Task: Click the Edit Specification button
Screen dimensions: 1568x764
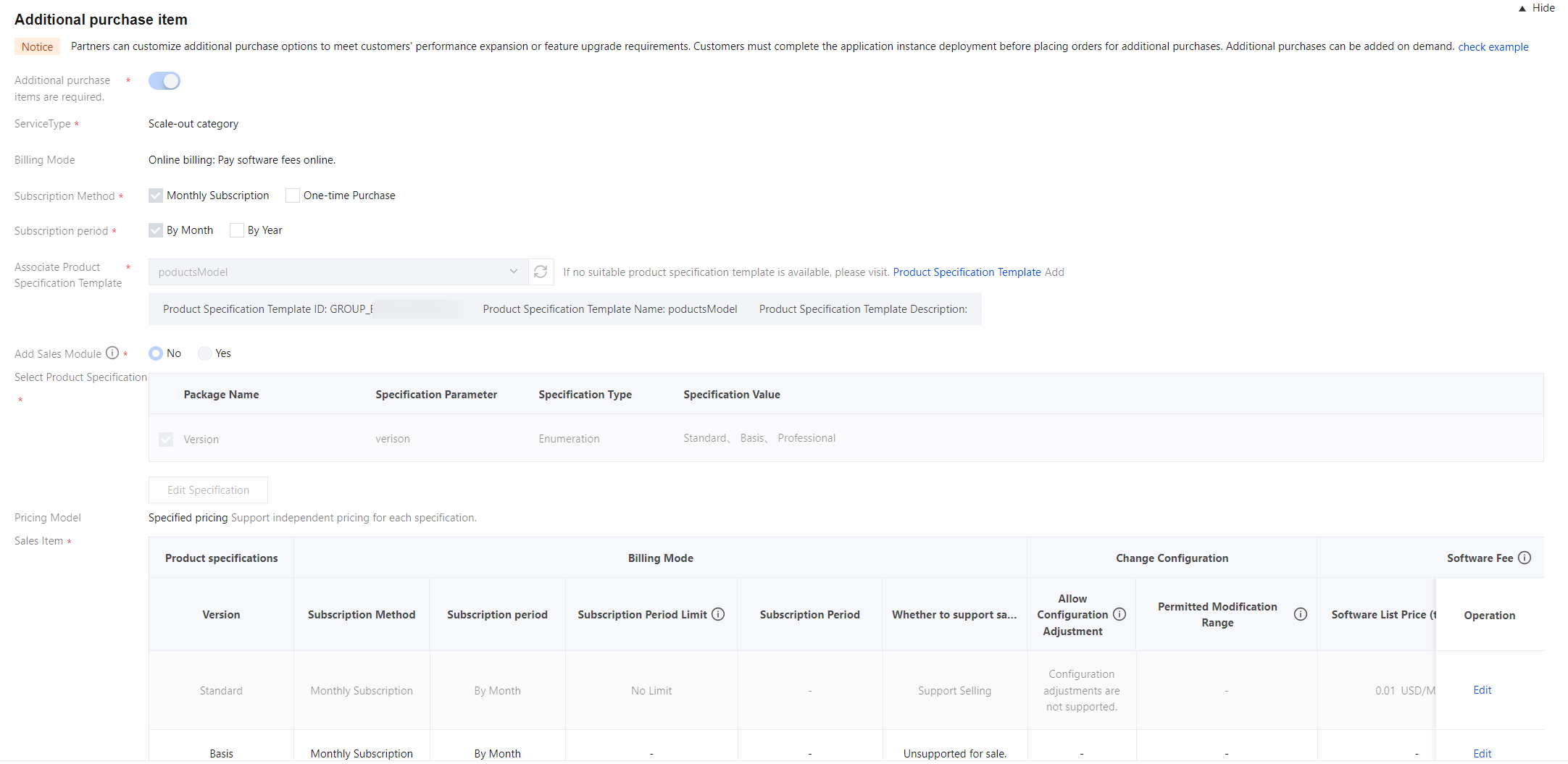Action: 208,490
